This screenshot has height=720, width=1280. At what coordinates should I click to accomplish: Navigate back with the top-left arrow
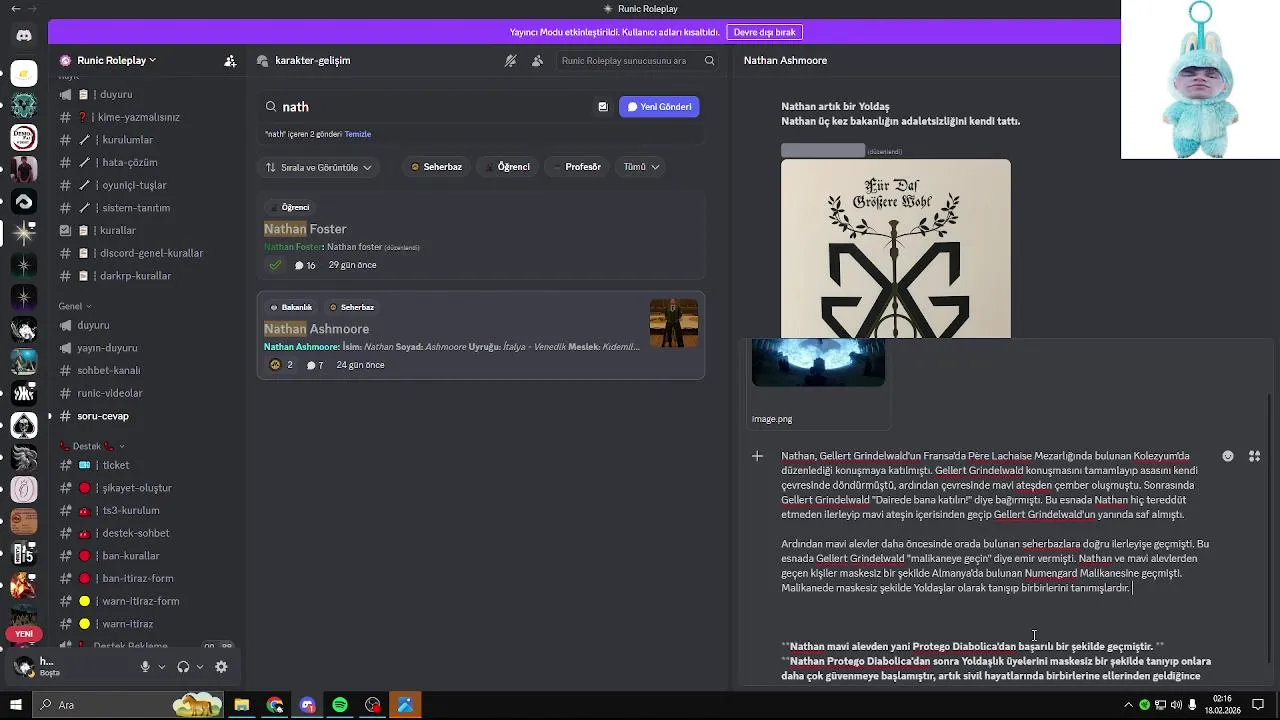(15, 9)
